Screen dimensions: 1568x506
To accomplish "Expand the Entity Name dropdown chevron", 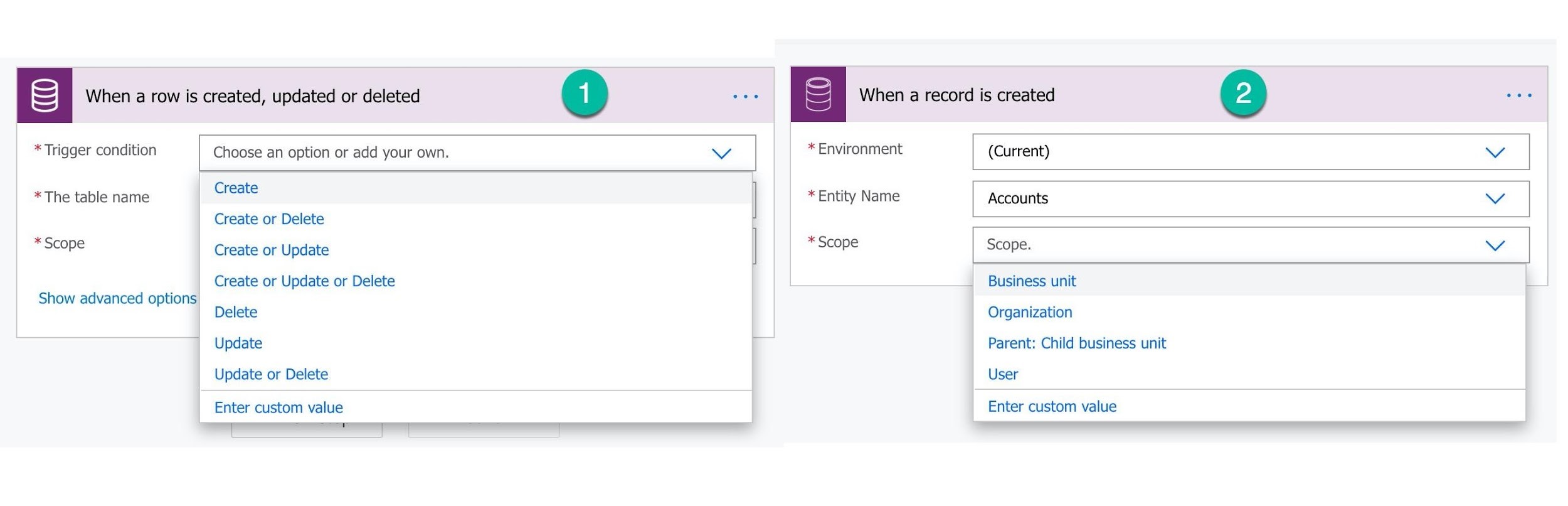I will click(1495, 199).
